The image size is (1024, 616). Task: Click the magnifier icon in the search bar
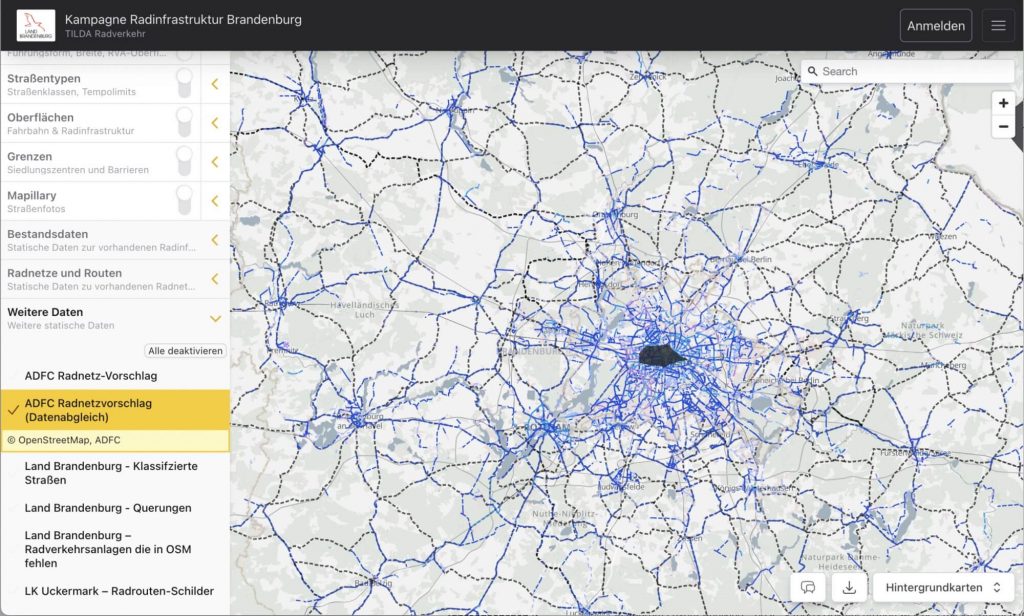813,71
